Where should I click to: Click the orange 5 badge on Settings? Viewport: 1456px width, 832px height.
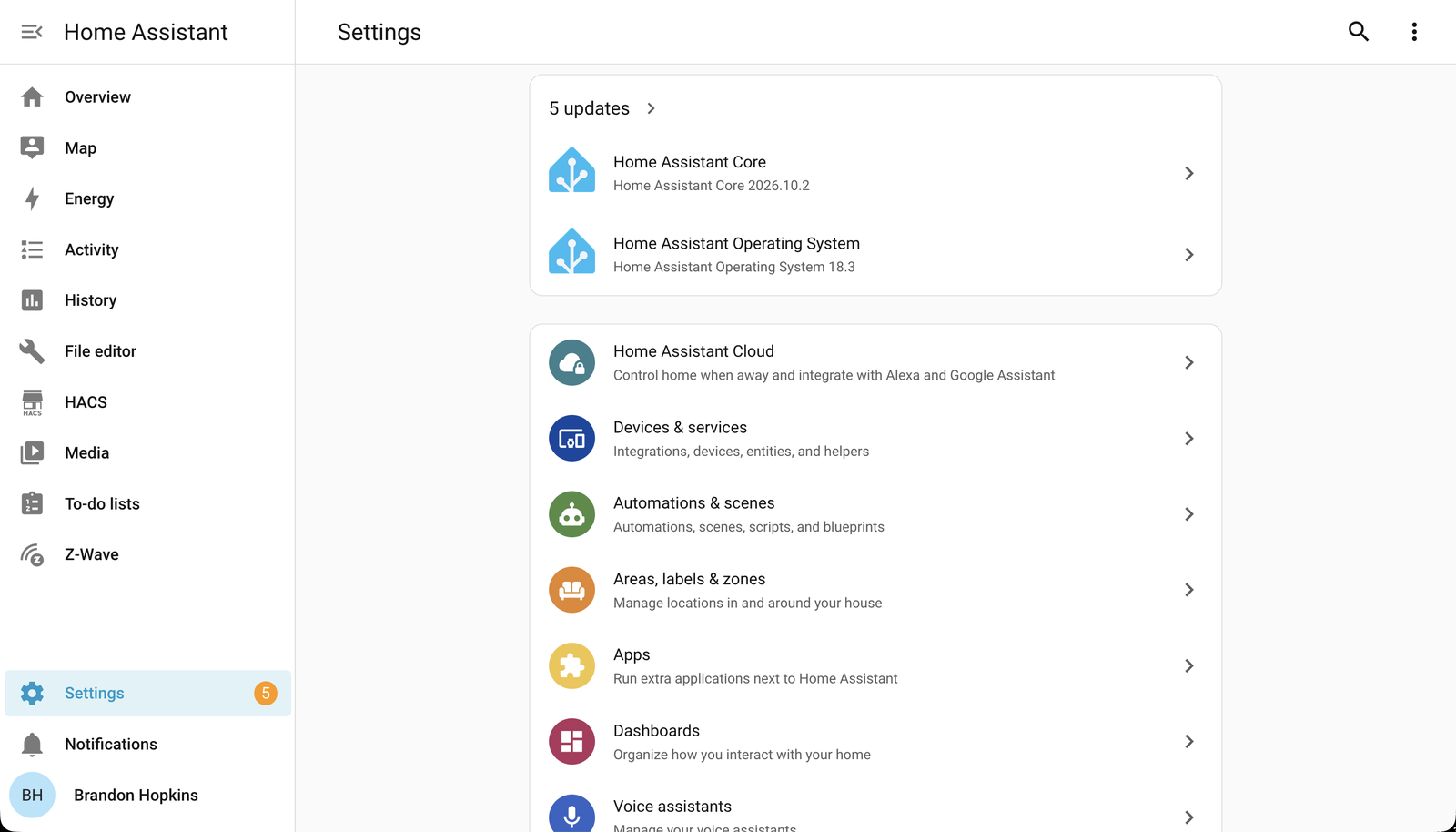266,694
